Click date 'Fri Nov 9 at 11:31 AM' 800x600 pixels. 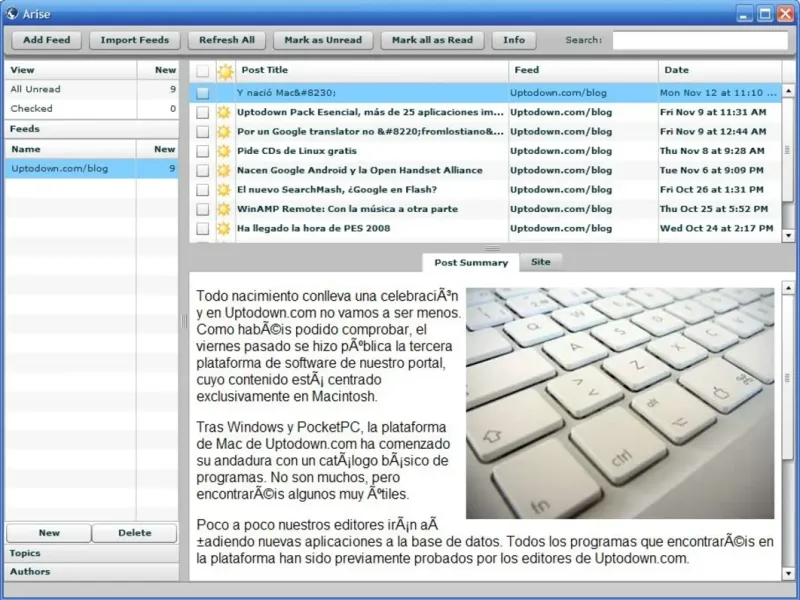pyautogui.click(x=713, y=112)
